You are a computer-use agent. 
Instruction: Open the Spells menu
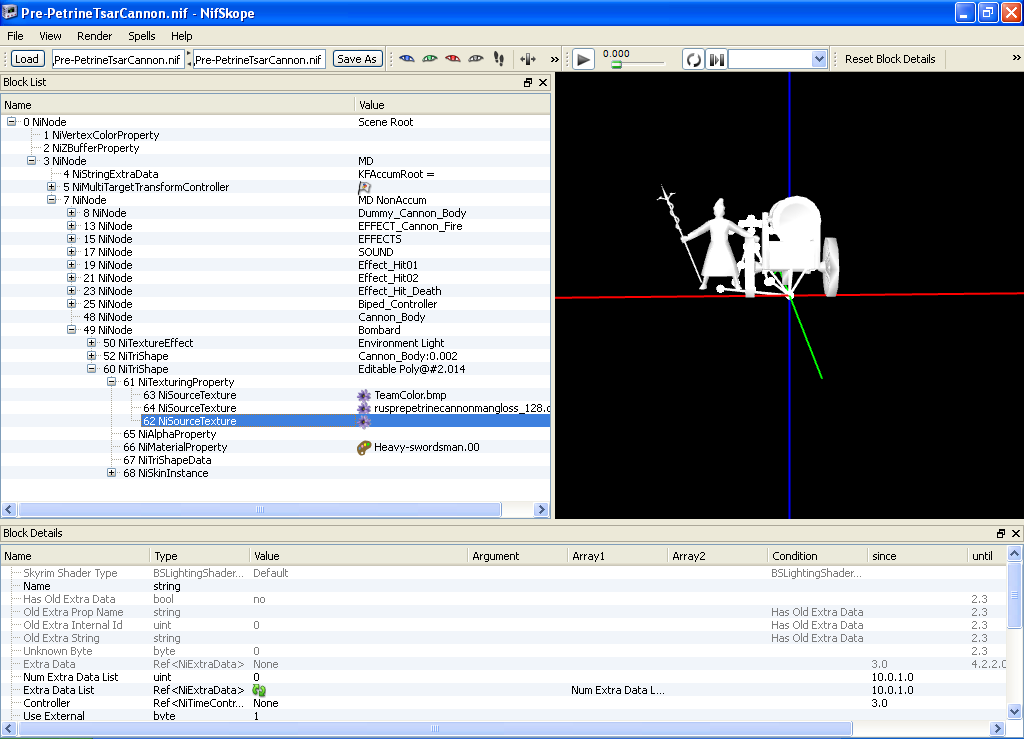[142, 36]
